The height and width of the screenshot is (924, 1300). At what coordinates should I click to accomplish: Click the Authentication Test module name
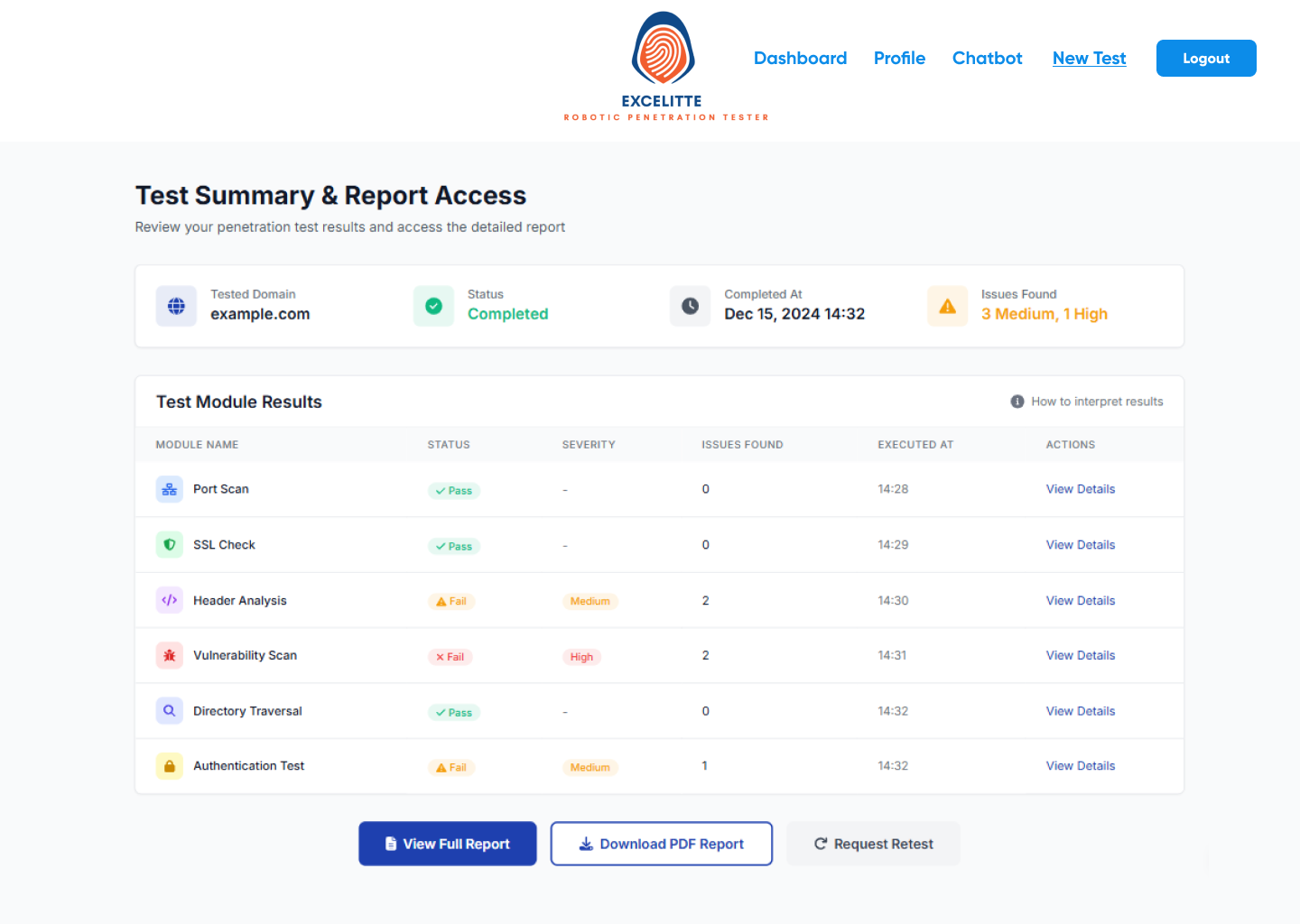(248, 766)
